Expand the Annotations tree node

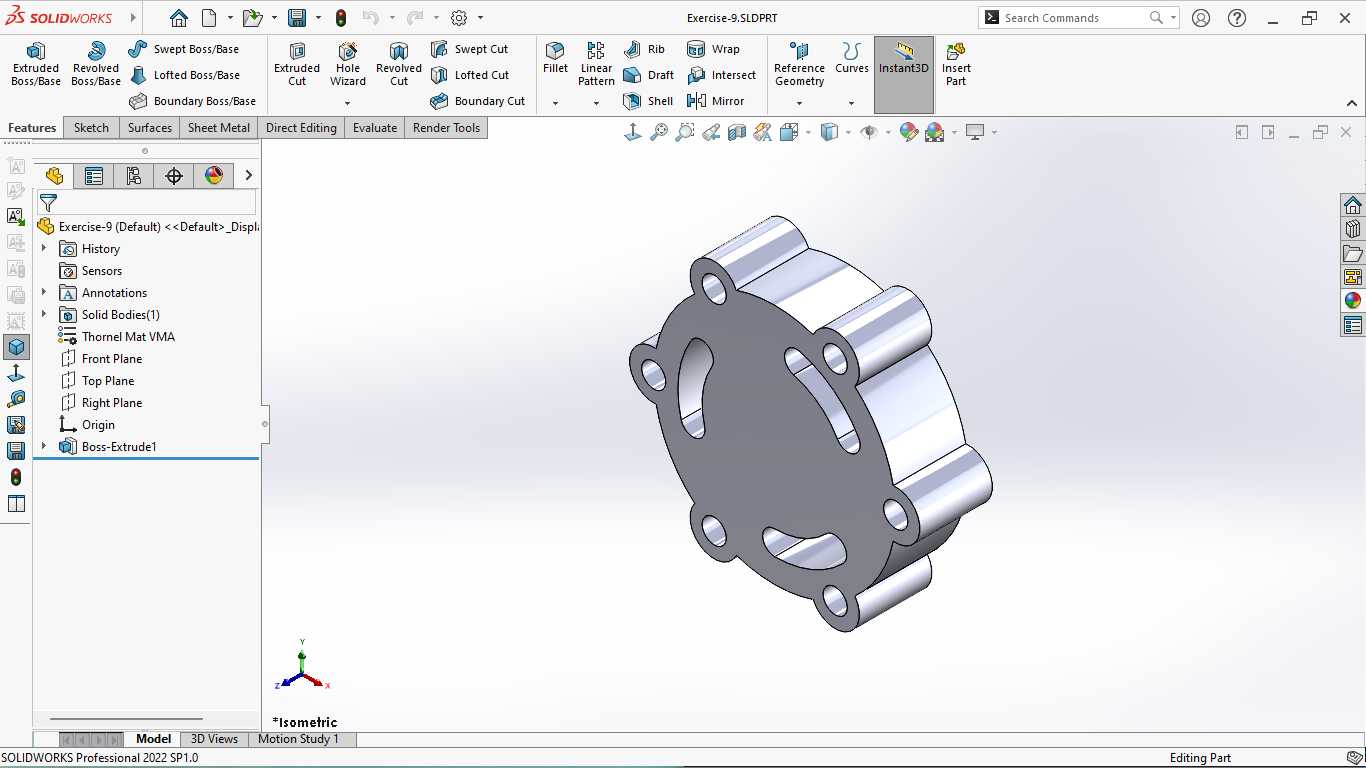click(x=44, y=292)
